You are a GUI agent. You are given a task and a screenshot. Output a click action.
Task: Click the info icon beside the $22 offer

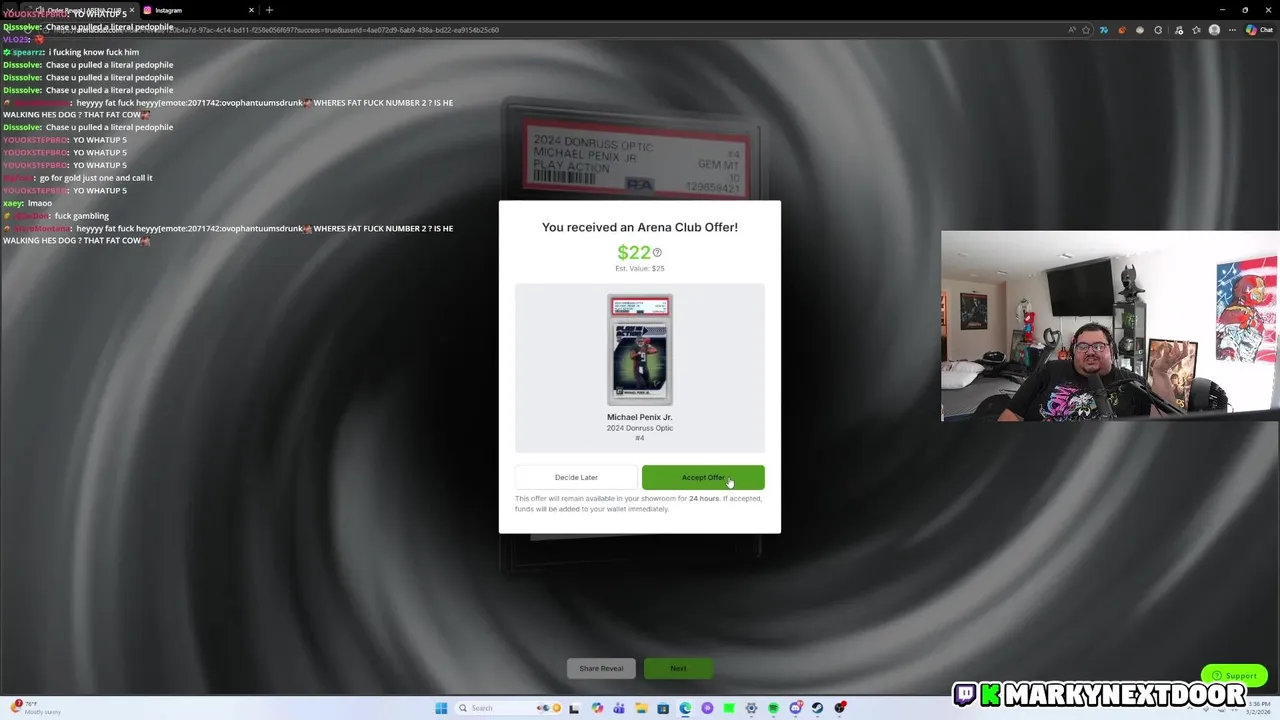(x=657, y=253)
